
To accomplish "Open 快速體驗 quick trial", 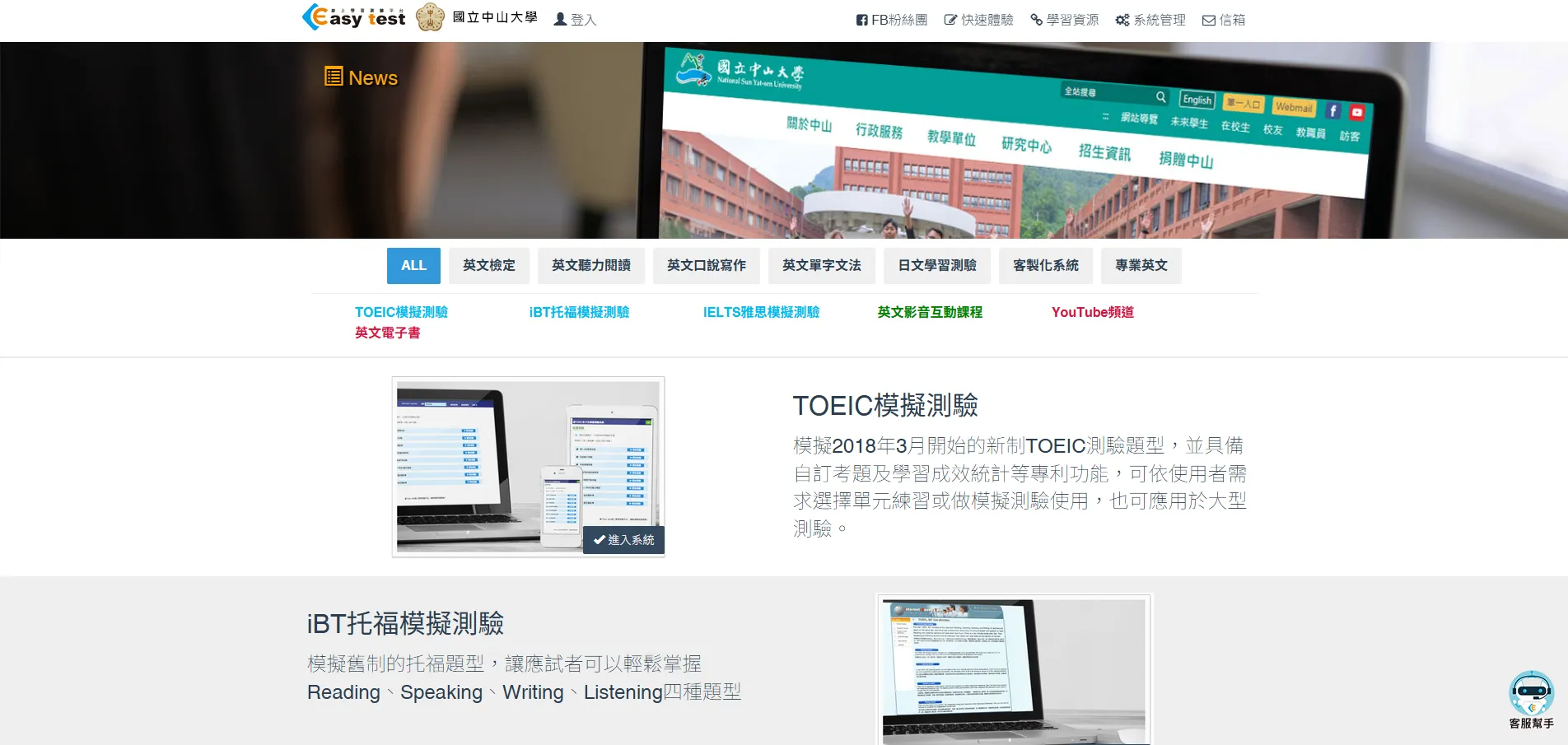I will click(x=978, y=20).
